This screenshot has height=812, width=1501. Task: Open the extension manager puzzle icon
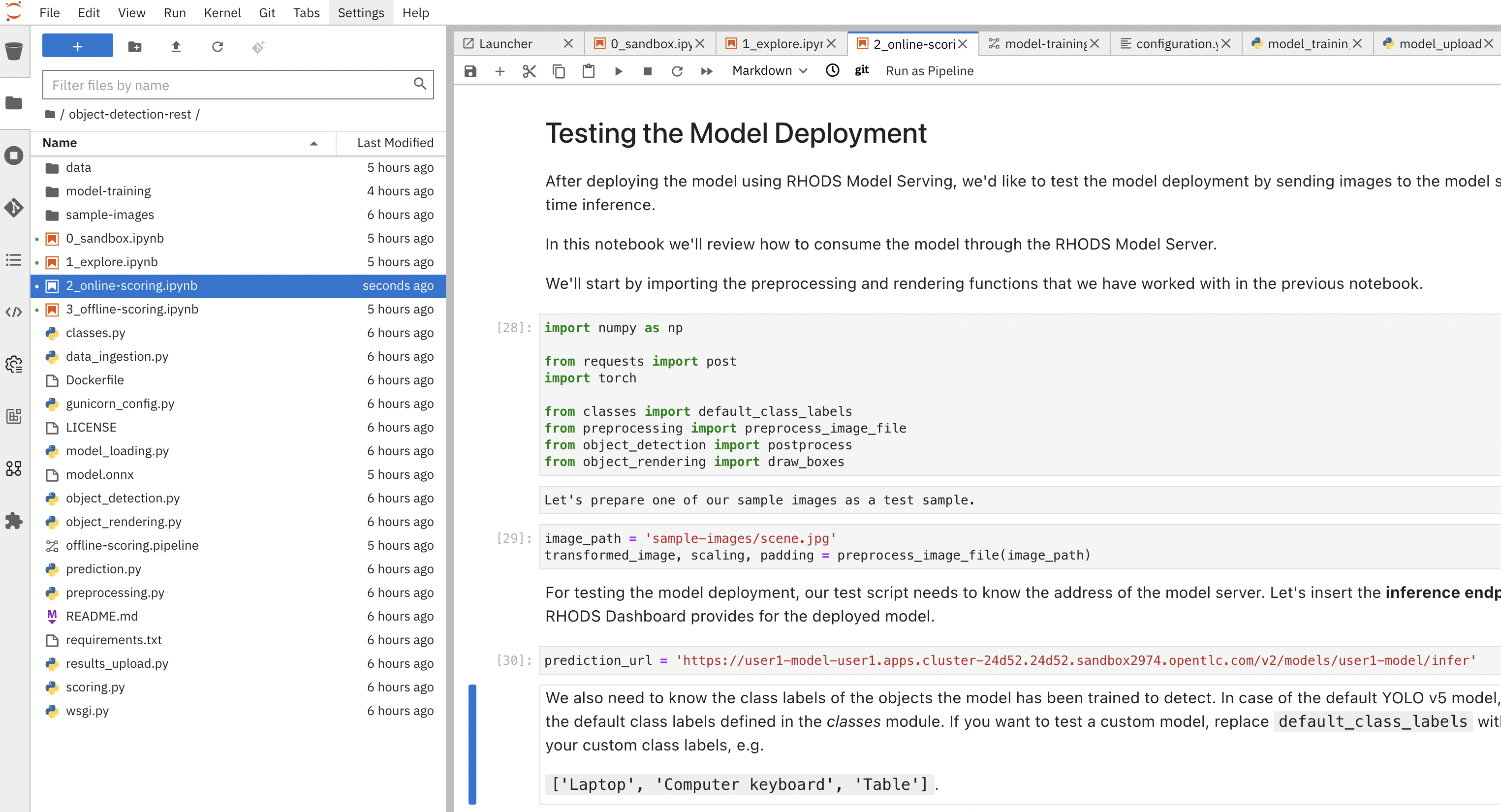[14, 521]
